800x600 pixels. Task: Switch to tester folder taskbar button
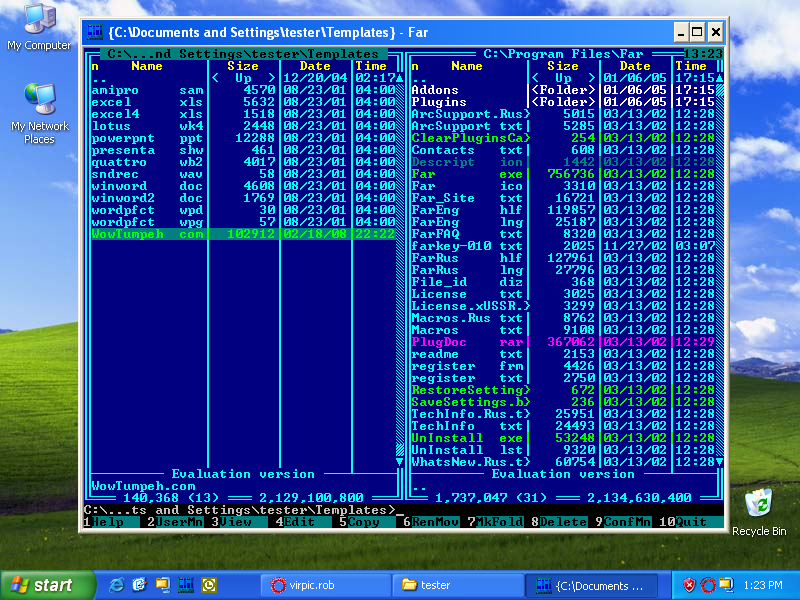pyautogui.click(x=458, y=585)
